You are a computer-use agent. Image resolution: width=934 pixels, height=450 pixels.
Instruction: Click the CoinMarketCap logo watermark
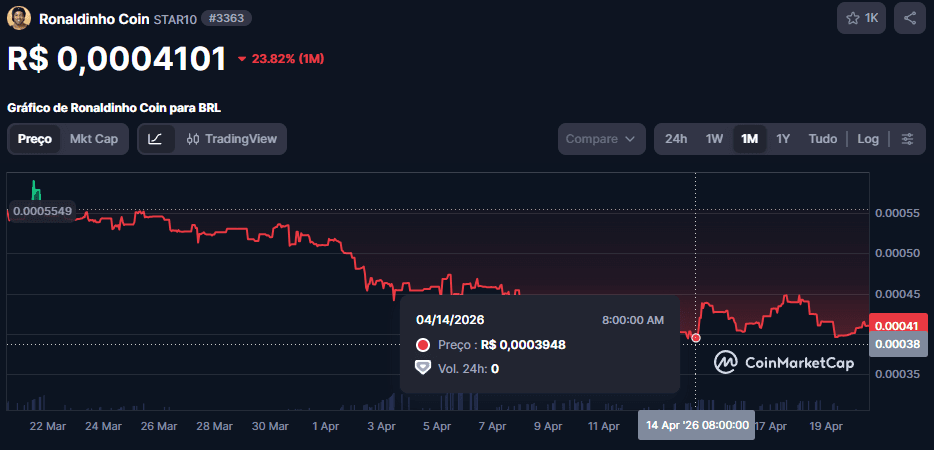[785, 363]
